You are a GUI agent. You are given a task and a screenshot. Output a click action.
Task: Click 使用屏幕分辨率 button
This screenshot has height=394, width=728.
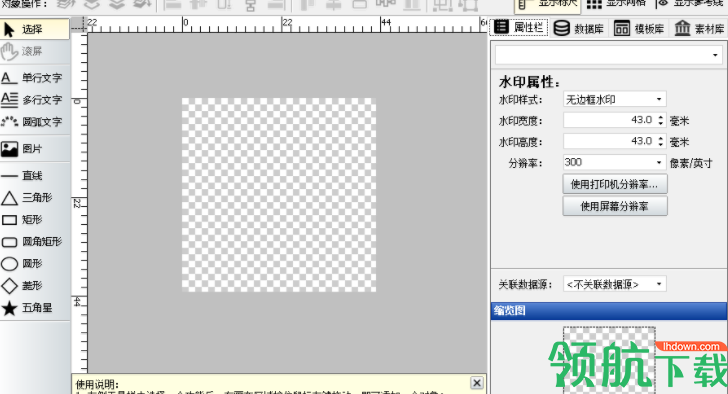tap(615, 206)
